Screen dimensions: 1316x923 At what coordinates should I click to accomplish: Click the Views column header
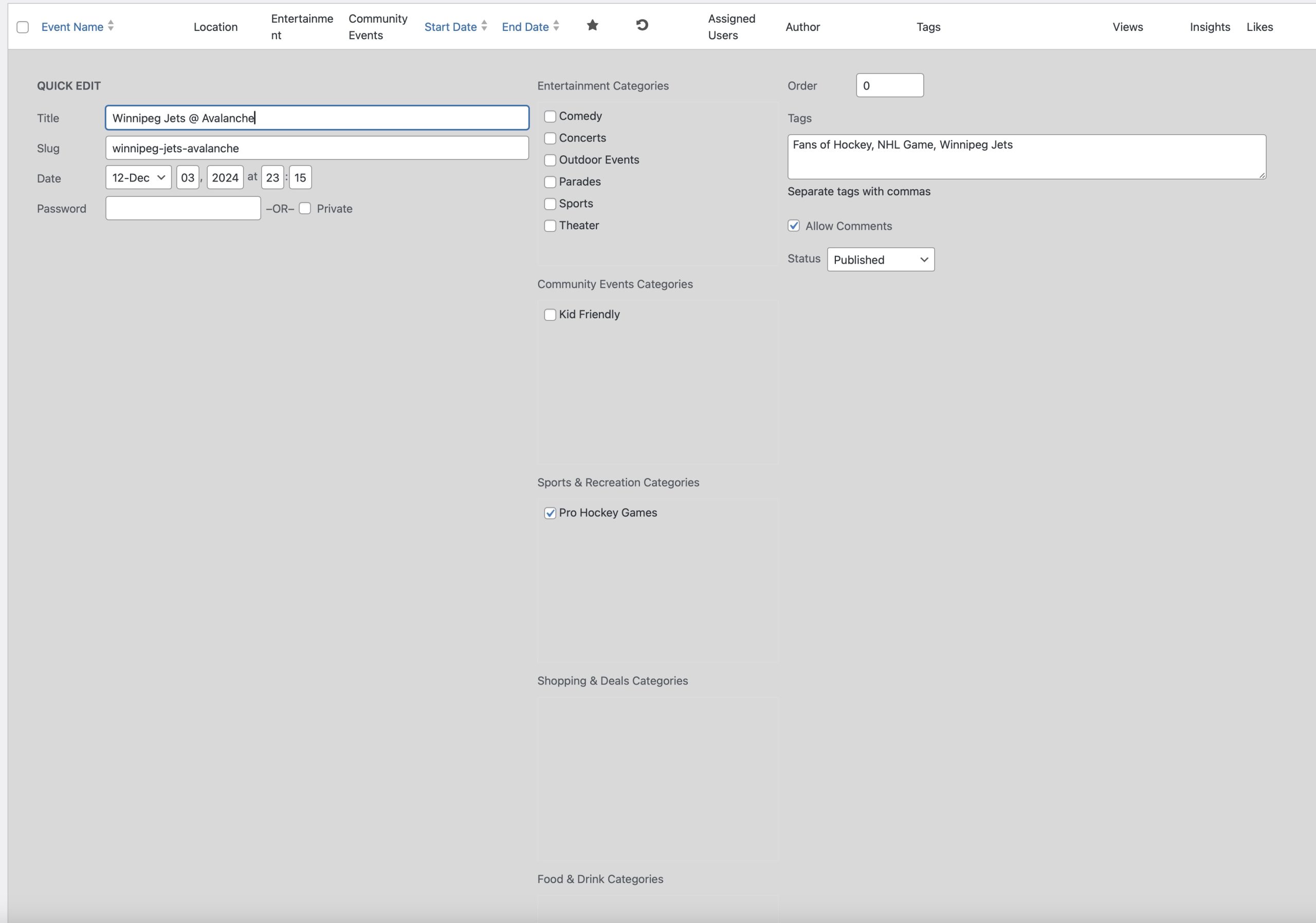point(1127,27)
